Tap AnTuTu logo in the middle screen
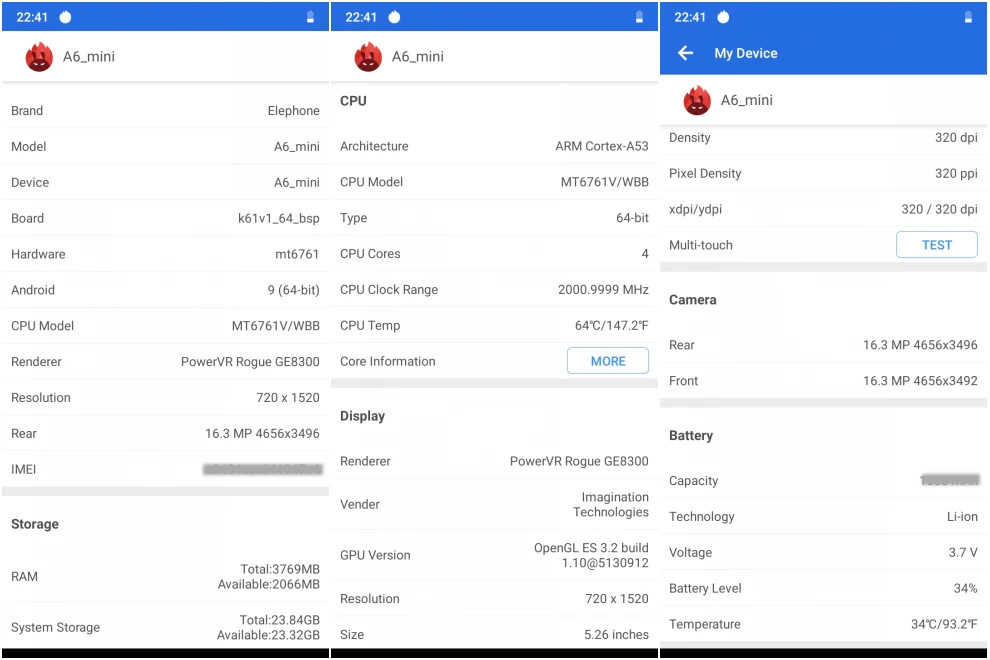 (368, 57)
